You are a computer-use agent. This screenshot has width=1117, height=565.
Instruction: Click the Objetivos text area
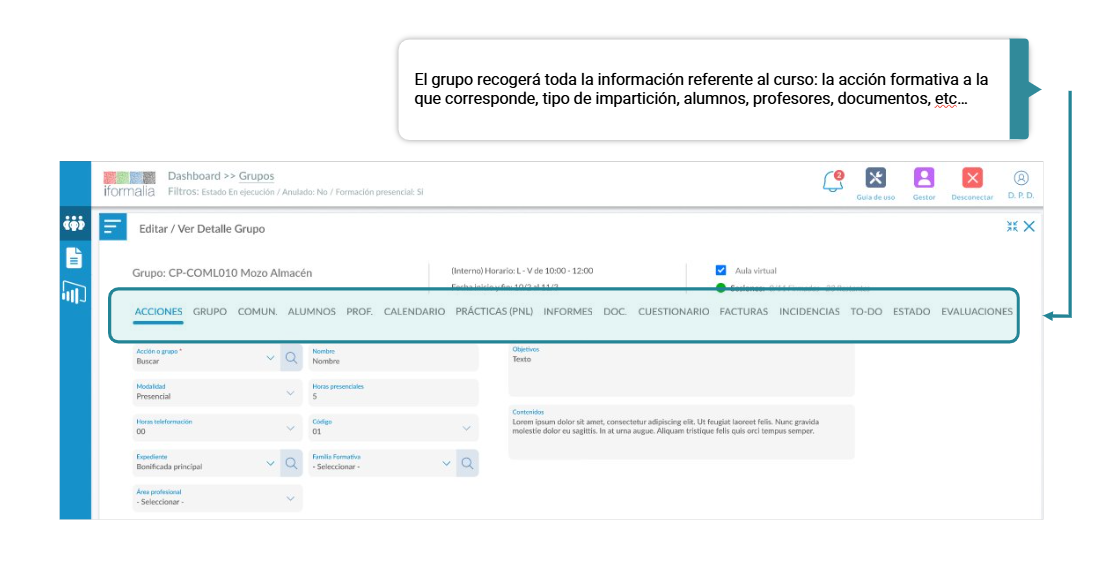tap(681, 370)
